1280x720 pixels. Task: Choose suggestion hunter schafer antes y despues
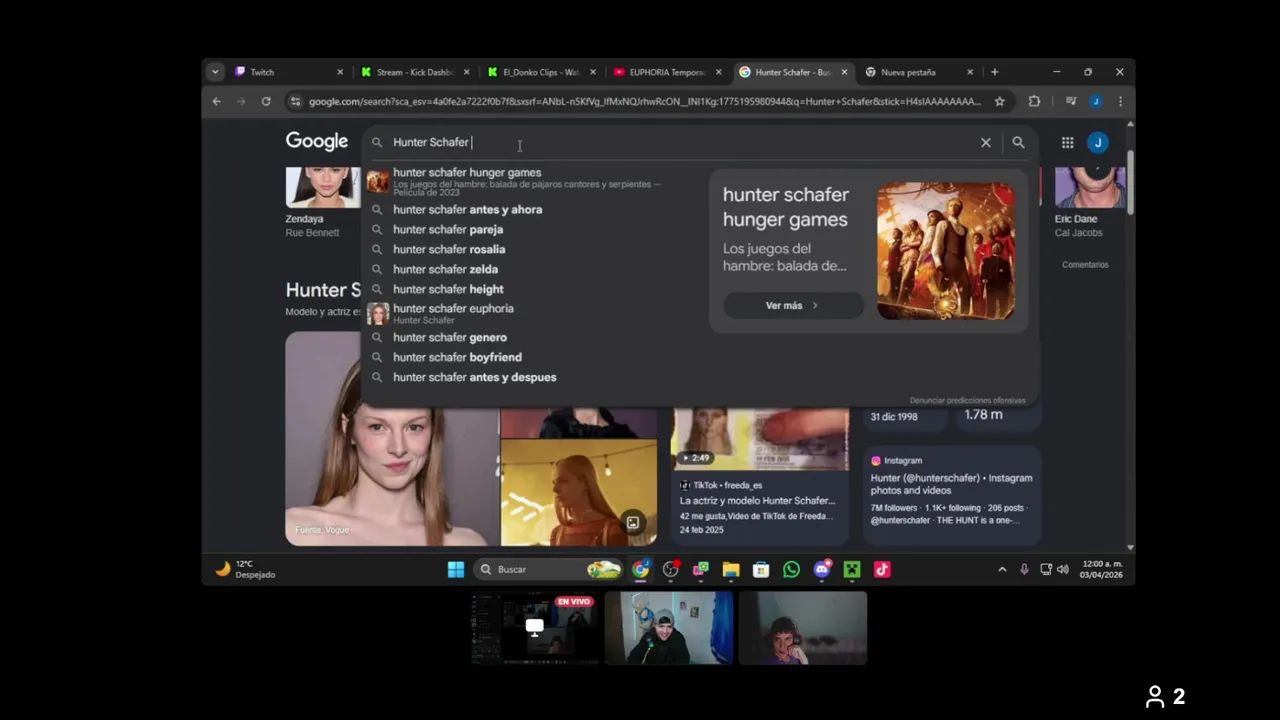(530, 377)
